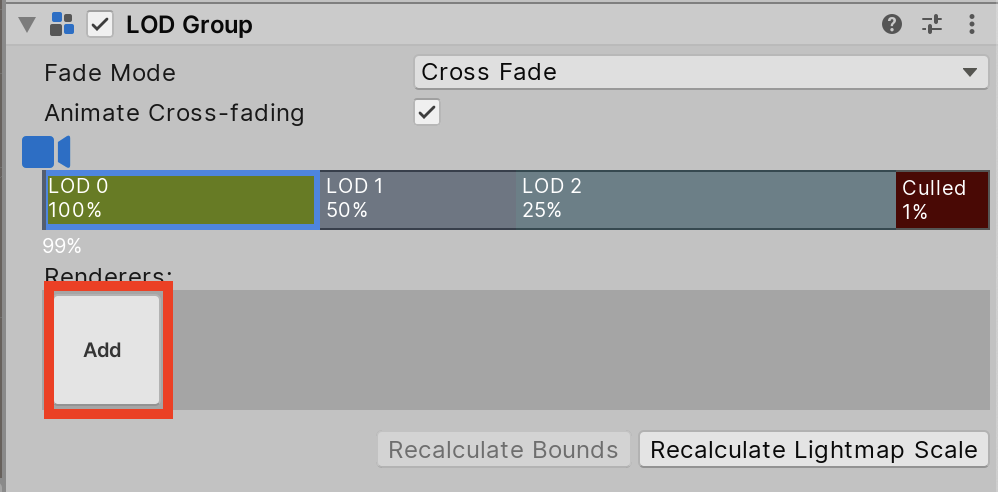Open the three-dot component context menu
The height and width of the screenshot is (492, 998).
971,25
